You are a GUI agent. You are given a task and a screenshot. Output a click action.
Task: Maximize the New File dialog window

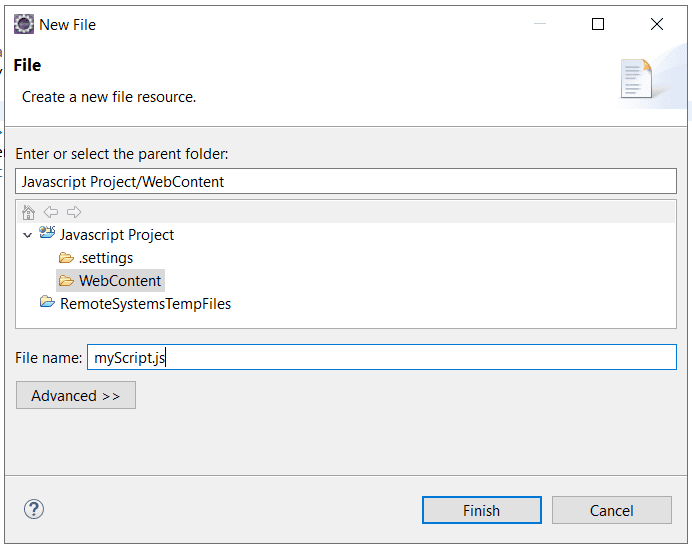pos(598,24)
